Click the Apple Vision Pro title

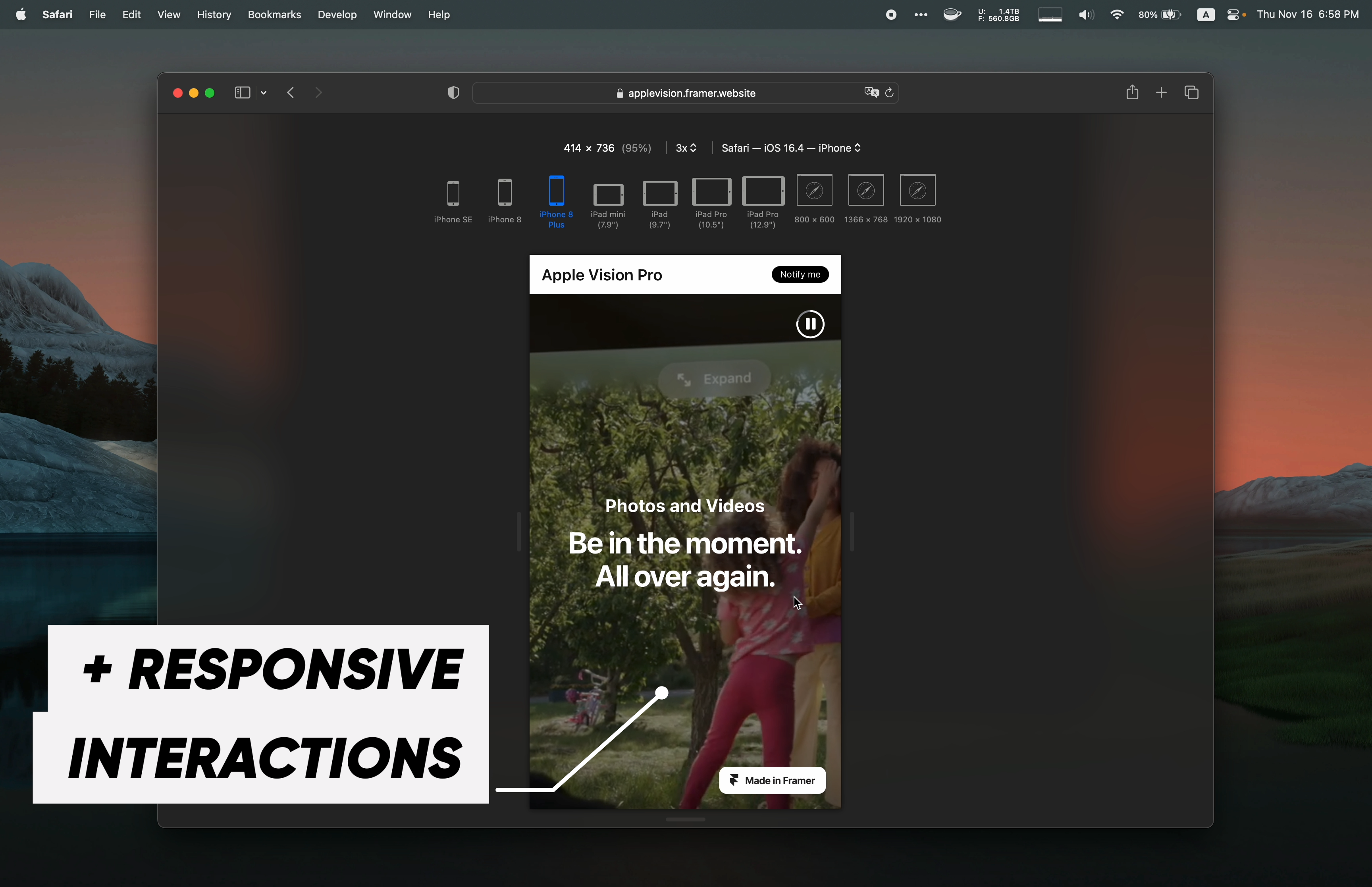[602, 275]
